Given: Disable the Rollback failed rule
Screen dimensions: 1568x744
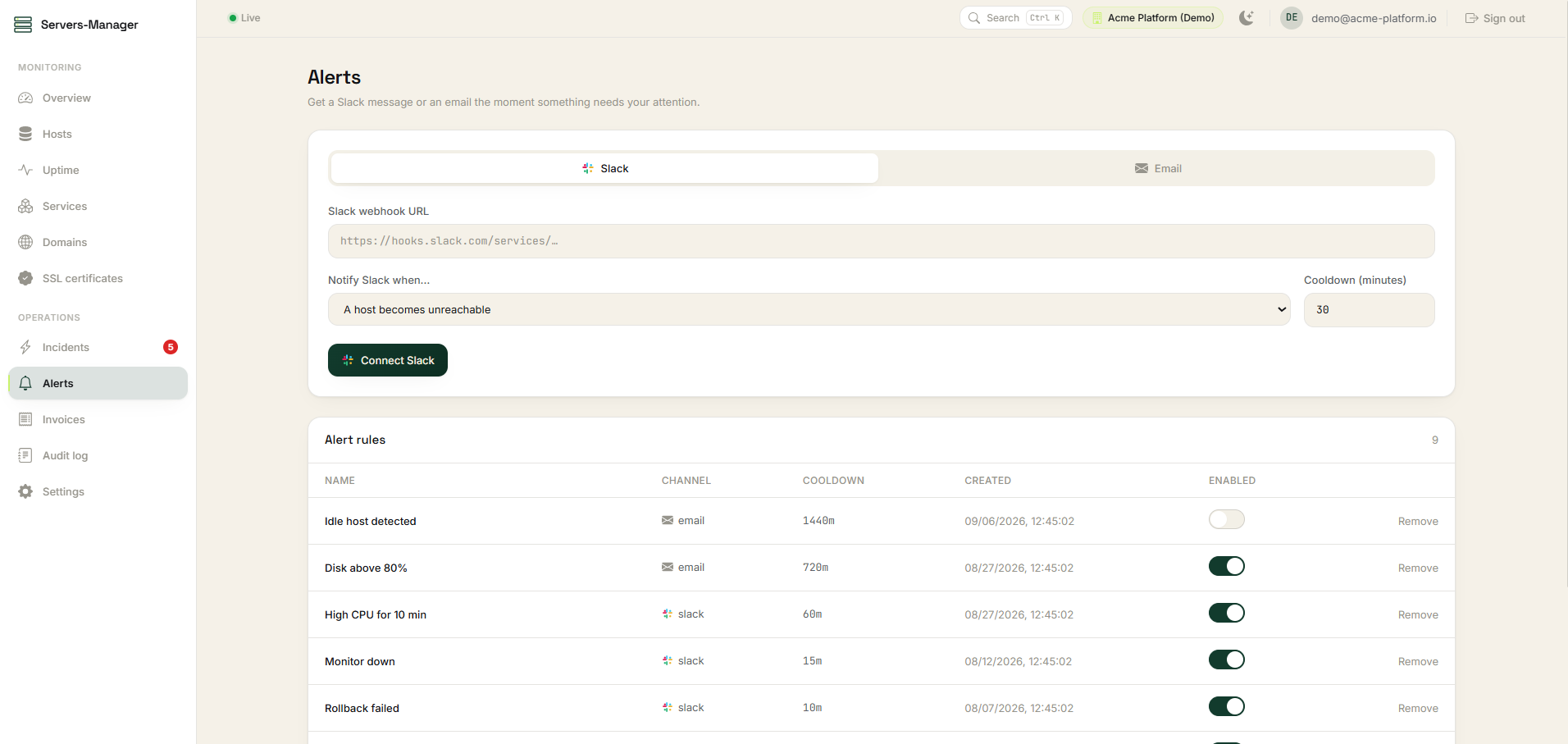Looking at the screenshot, I should tap(1226, 707).
